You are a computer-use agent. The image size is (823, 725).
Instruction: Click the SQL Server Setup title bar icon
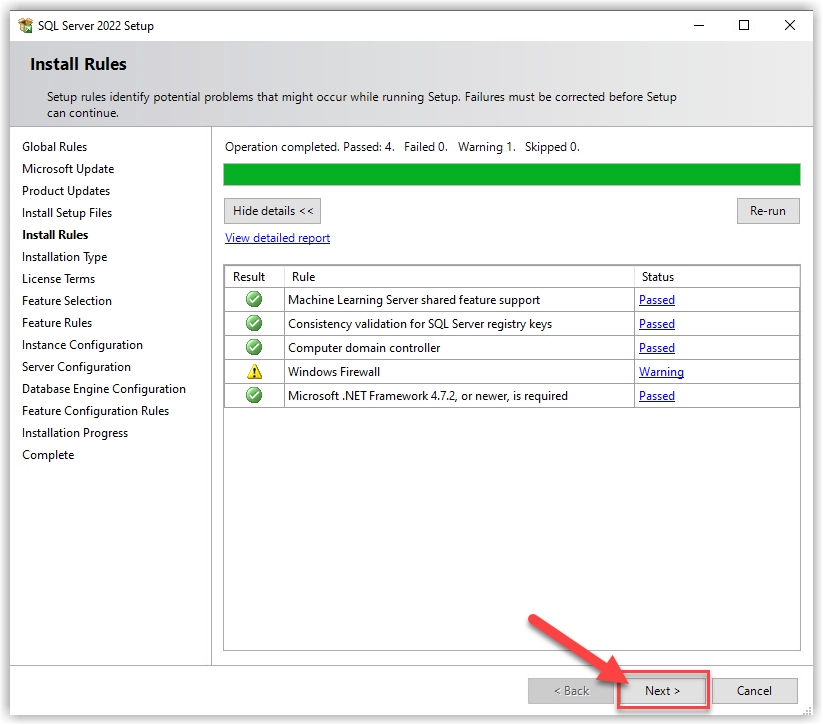click(x=25, y=25)
